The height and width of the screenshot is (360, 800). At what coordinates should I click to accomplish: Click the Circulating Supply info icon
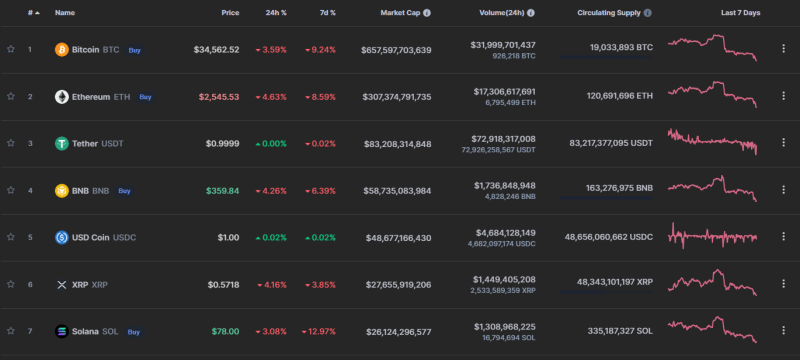(x=647, y=13)
